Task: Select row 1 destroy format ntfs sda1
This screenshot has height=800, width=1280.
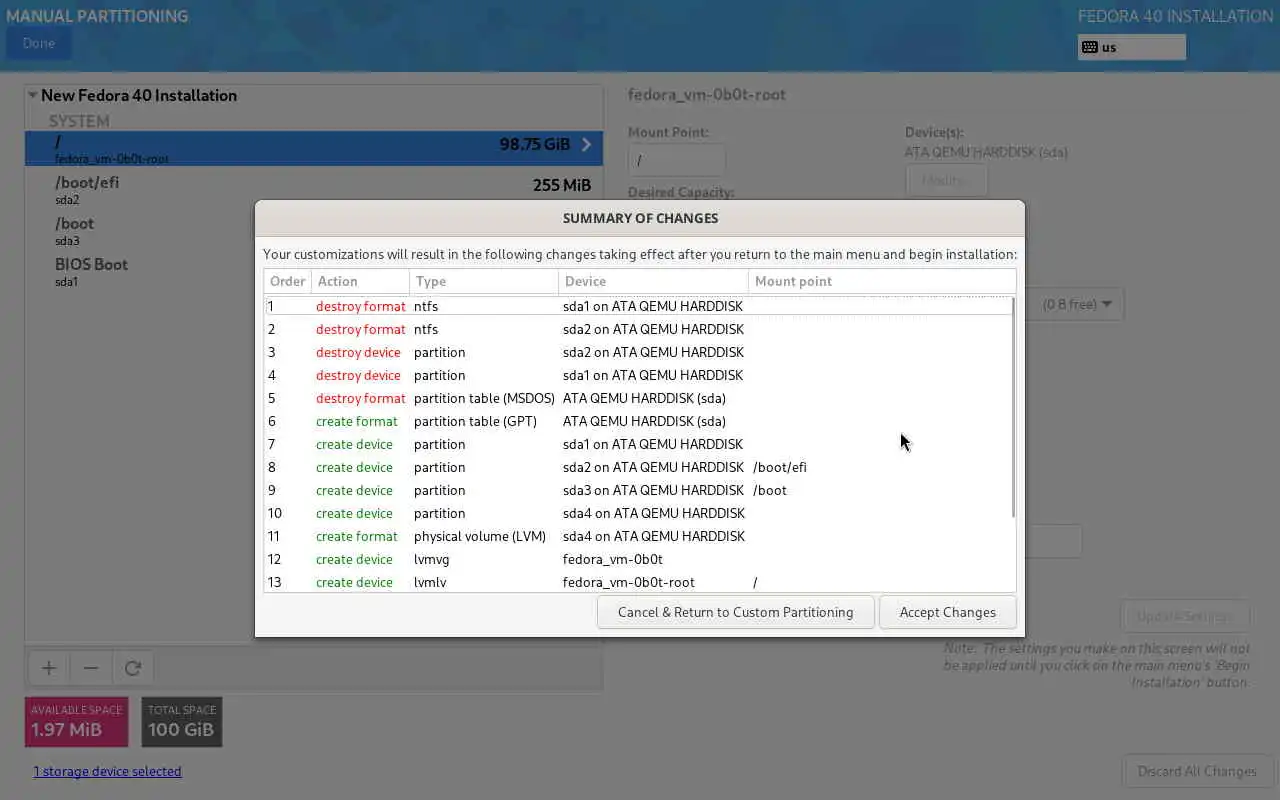Action: [638, 306]
